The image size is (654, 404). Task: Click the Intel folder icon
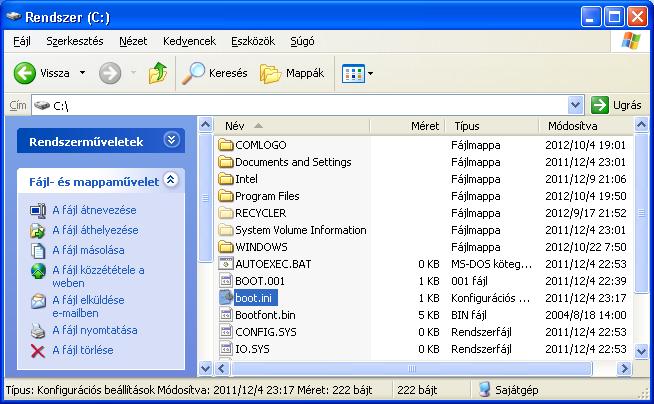pos(226,179)
